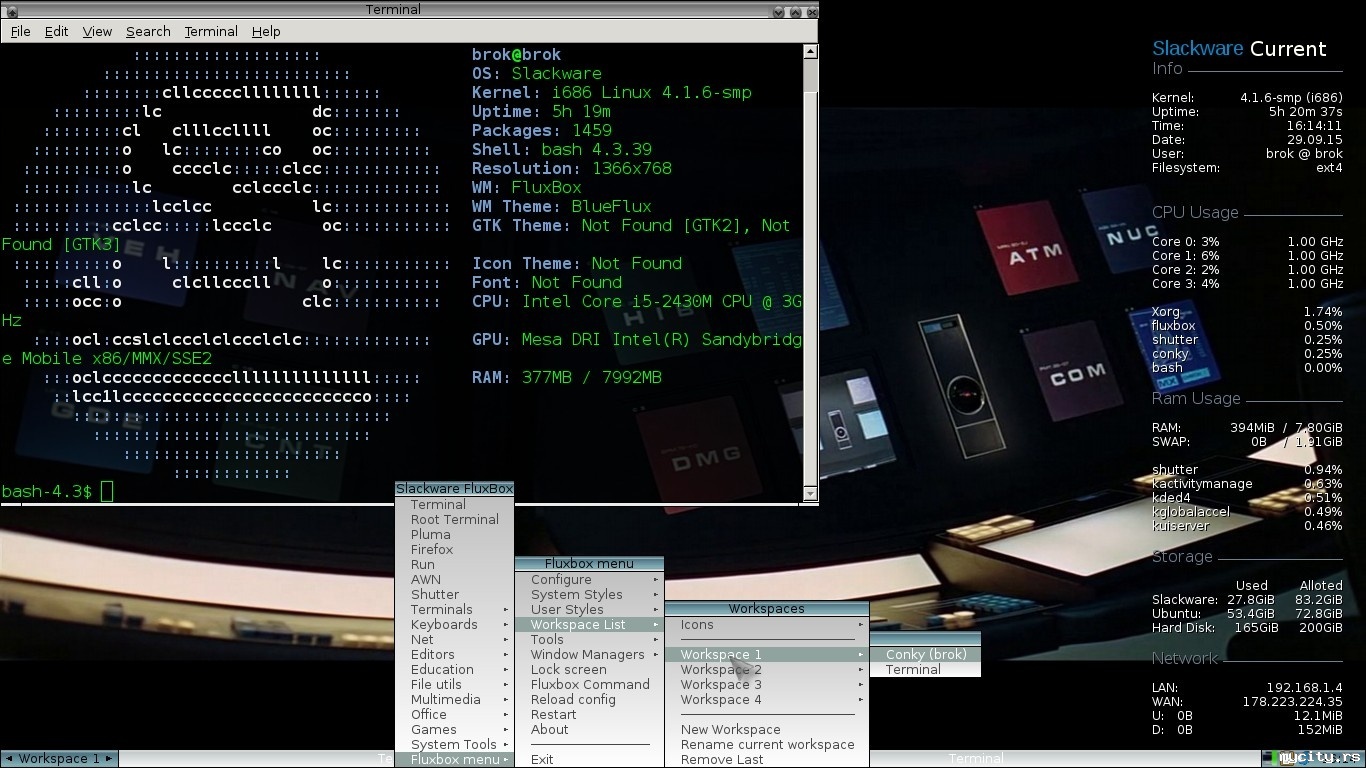Expand Workspace 4 window list
Viewport: 1366px width, 768px height.
click(767, 700)
